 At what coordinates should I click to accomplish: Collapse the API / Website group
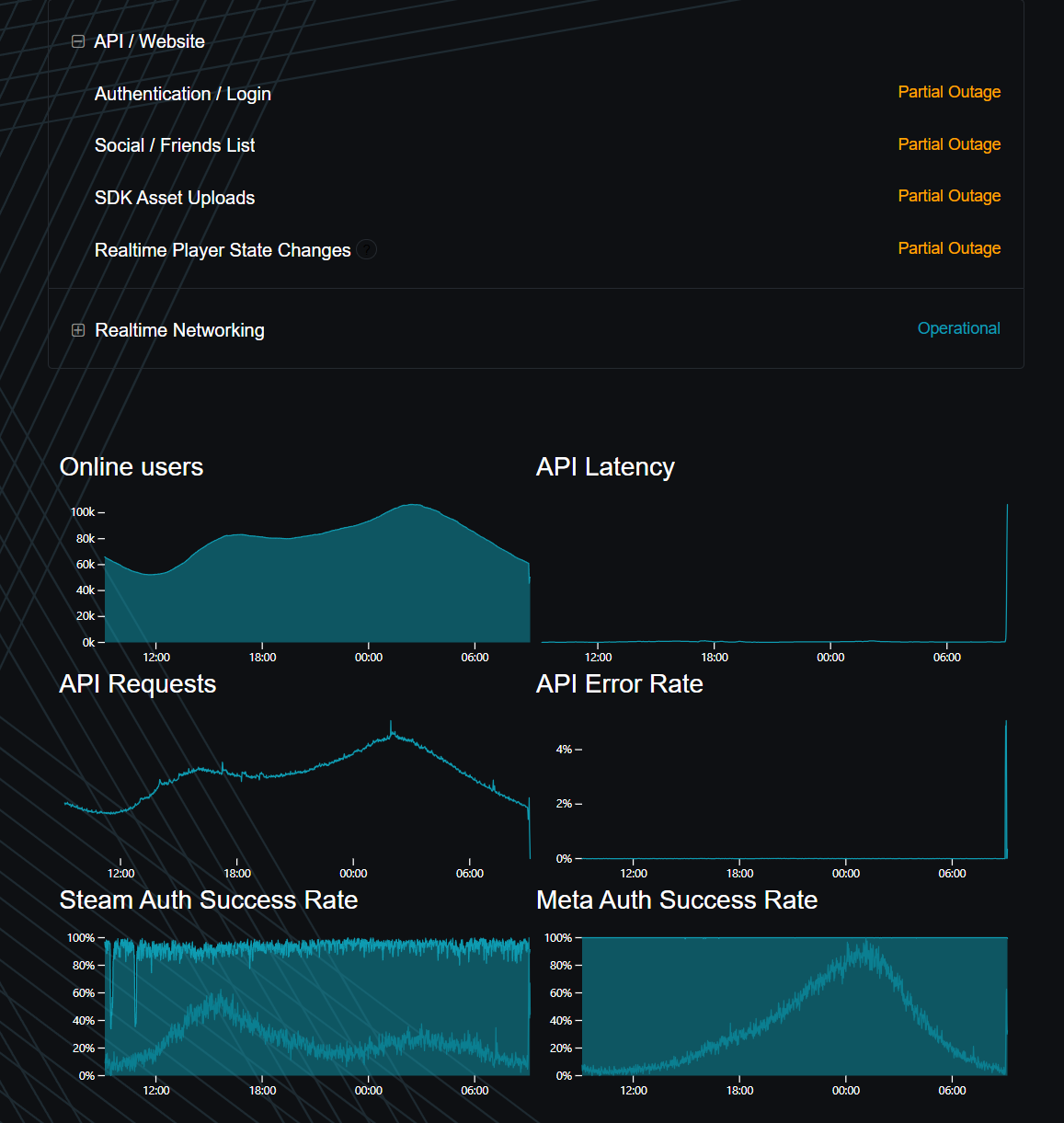tap(78, 41)
